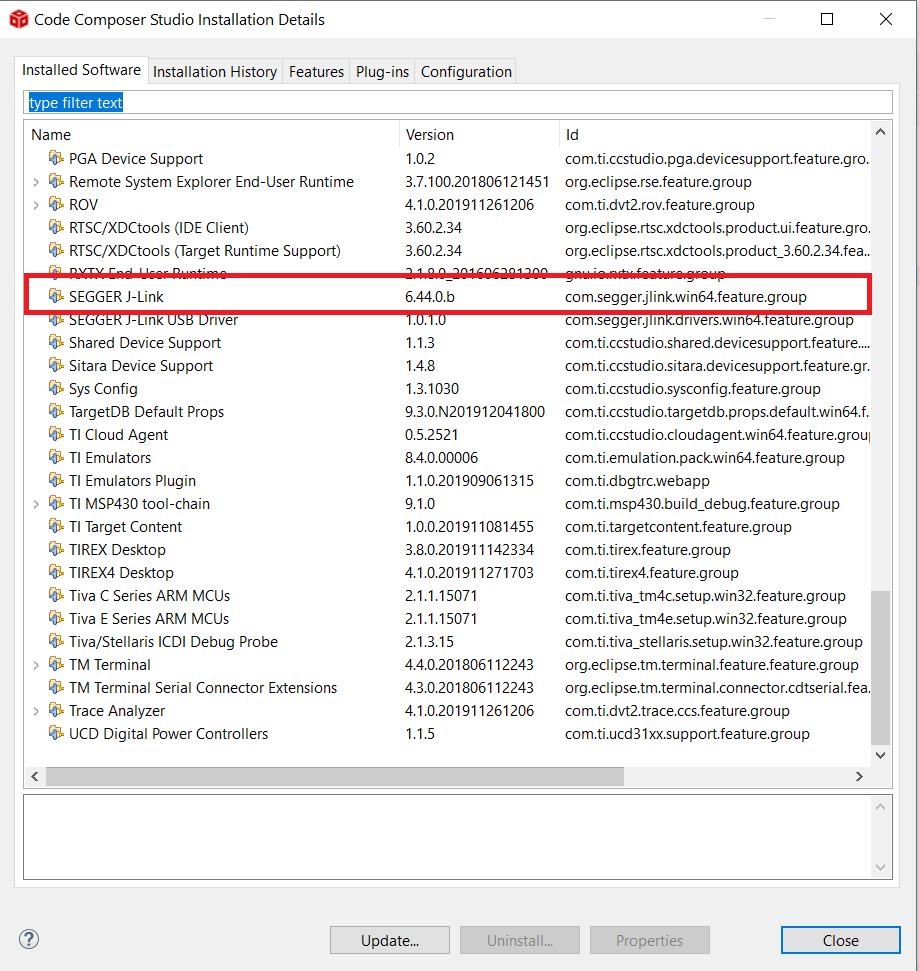Expand the Remote System Explorer End-User Runtime node
The width and height of the screenshot is (919, 971).
36,182
